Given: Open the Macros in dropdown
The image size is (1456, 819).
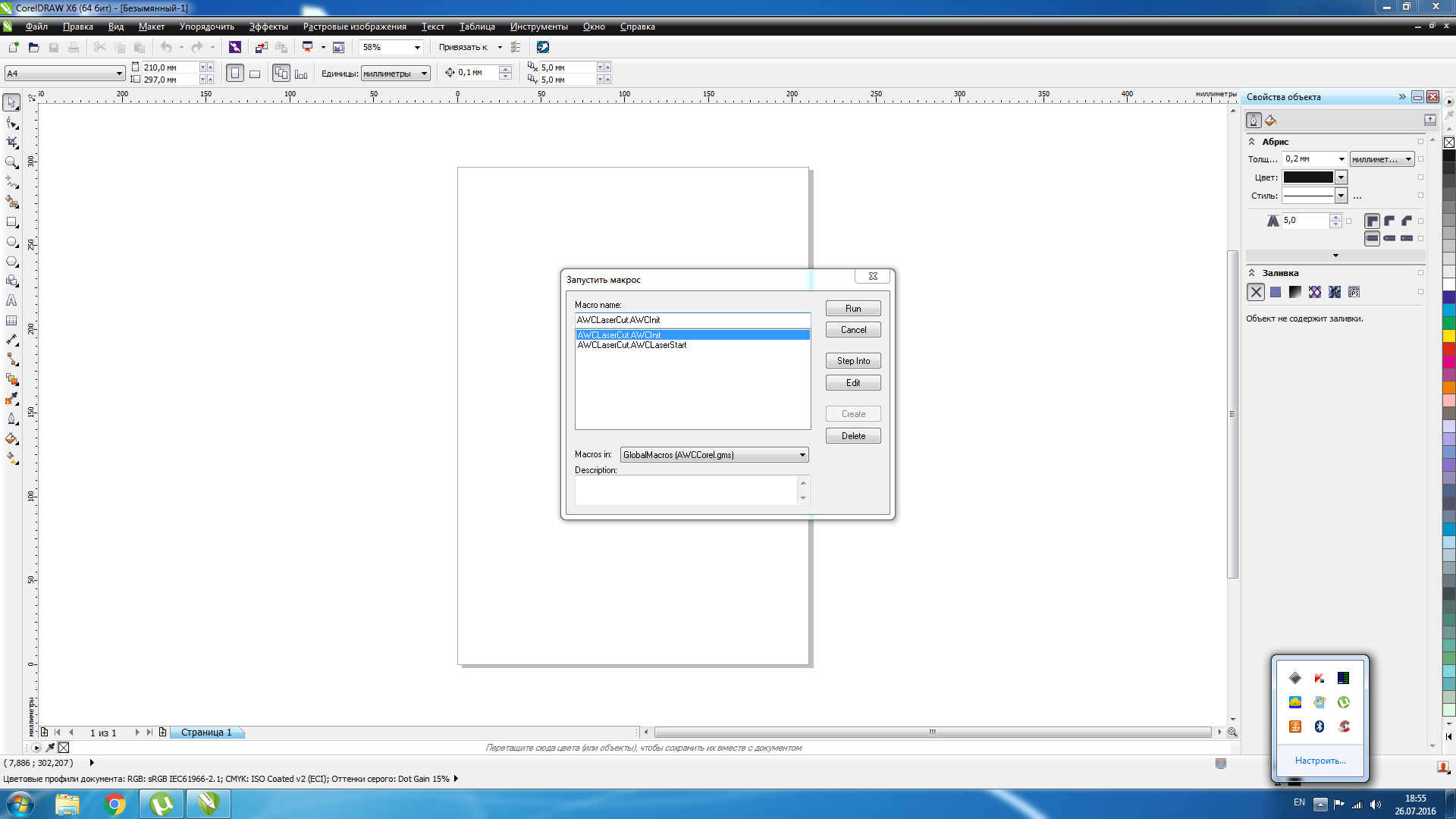Looking at the screenshot, I should pos(802,455).
